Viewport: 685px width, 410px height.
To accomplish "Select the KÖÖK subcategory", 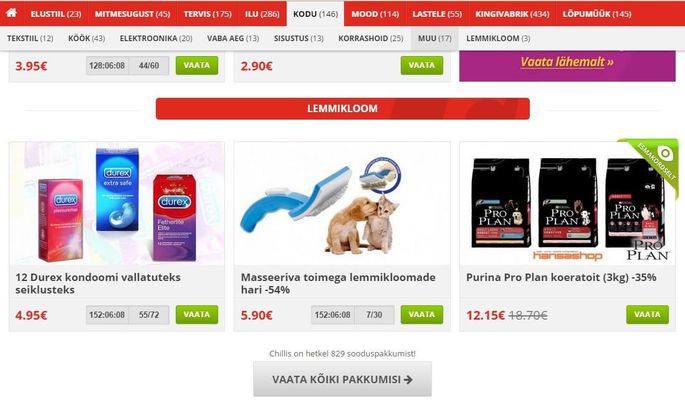I will pos(86,38).
